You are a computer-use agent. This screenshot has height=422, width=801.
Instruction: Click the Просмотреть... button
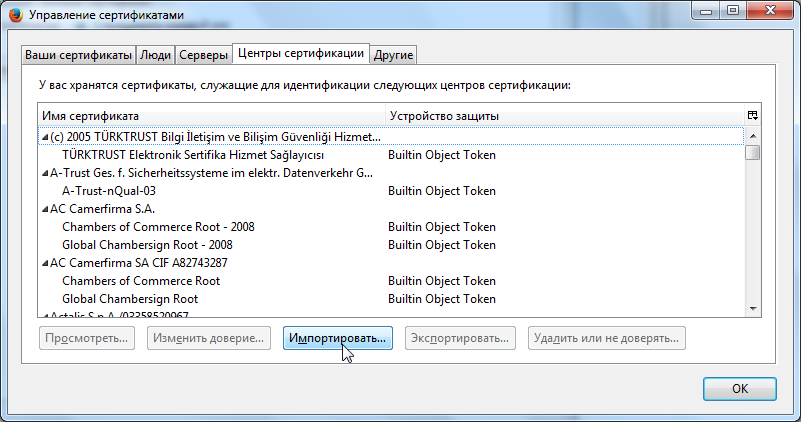click(x=87, y=338)
